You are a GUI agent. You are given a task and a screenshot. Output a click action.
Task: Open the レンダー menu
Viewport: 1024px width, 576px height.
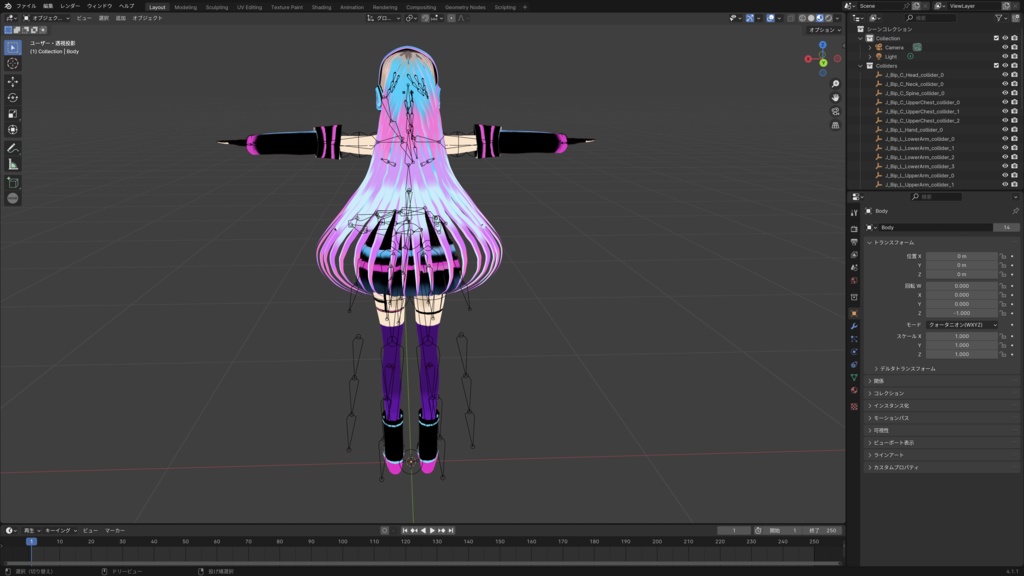[x=70, y=6]
